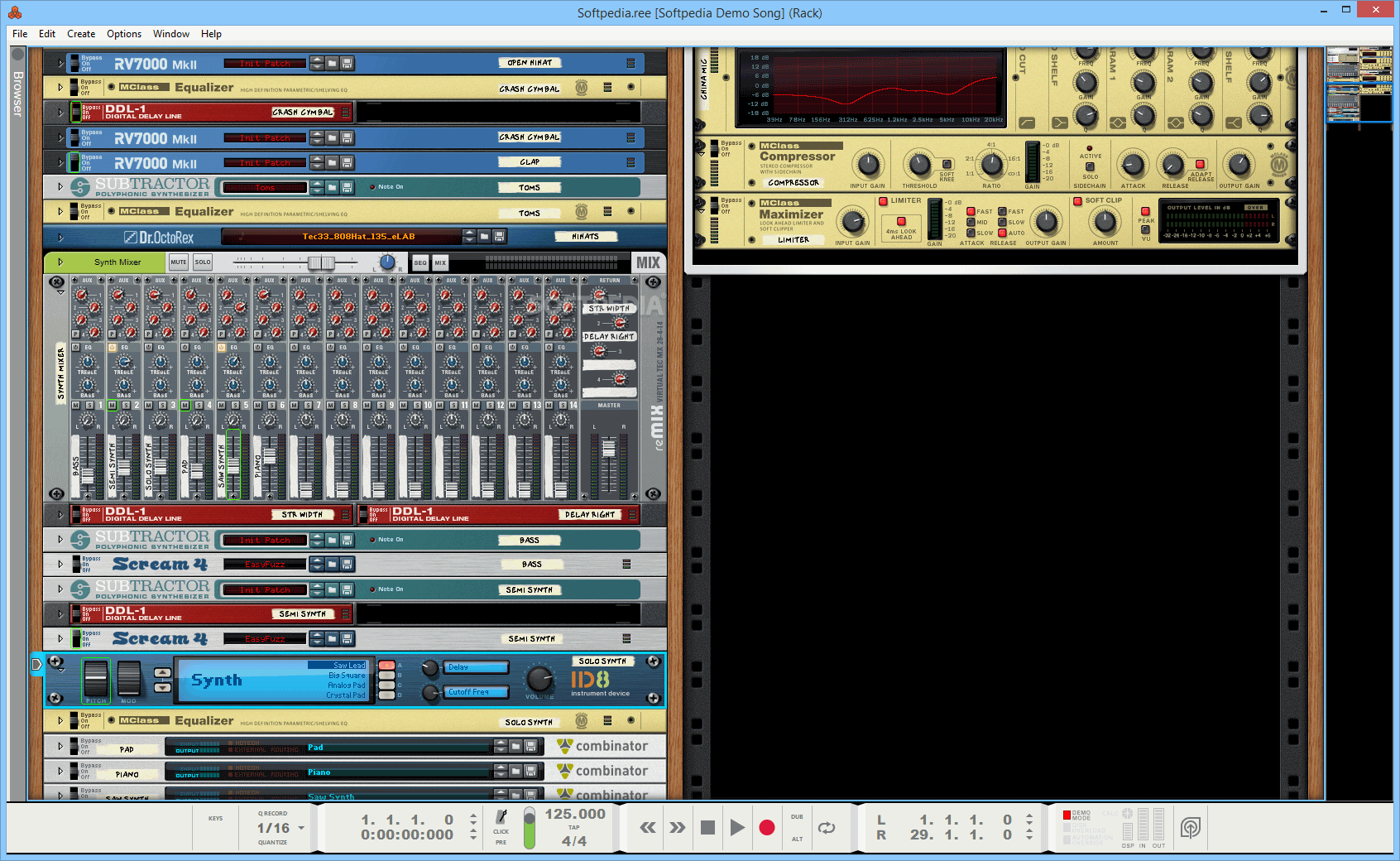Expand the Pad combinator device
This screenshot has height=861, width=1400.
pos(60,747)
